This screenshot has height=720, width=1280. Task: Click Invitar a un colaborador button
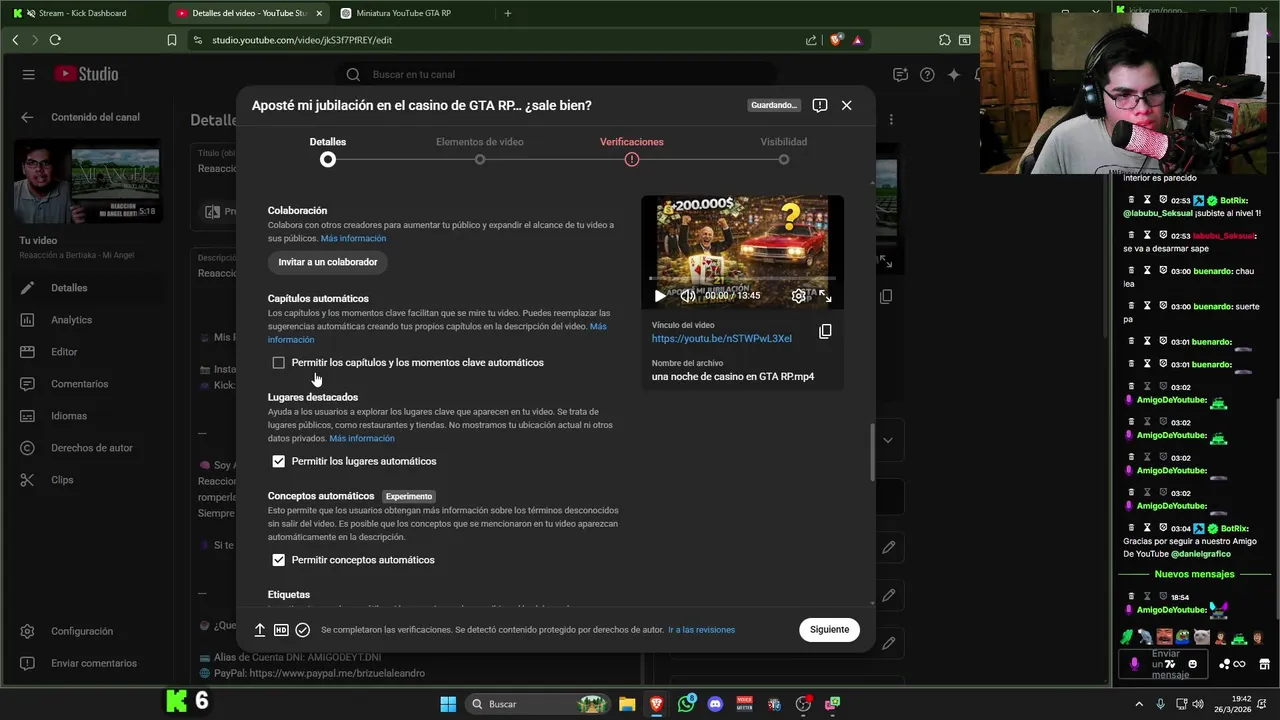point(328,262)
